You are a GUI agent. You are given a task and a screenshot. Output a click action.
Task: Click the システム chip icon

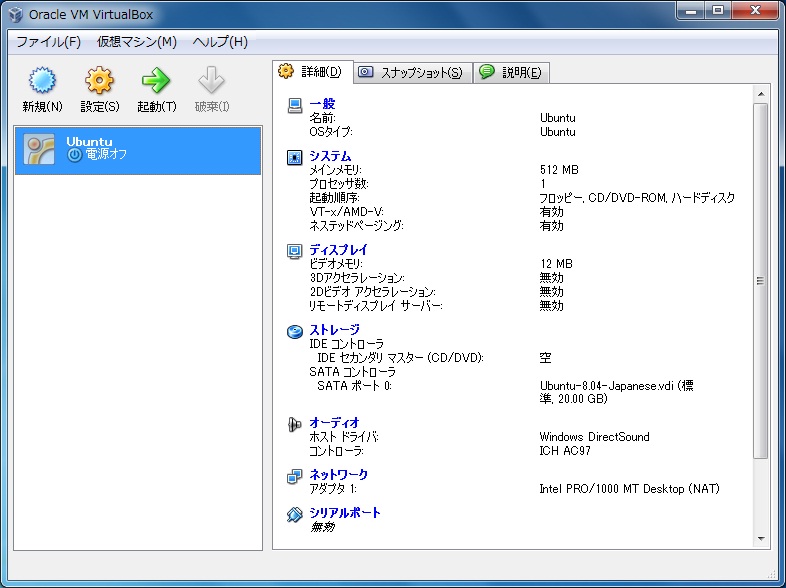coord(295,157)
